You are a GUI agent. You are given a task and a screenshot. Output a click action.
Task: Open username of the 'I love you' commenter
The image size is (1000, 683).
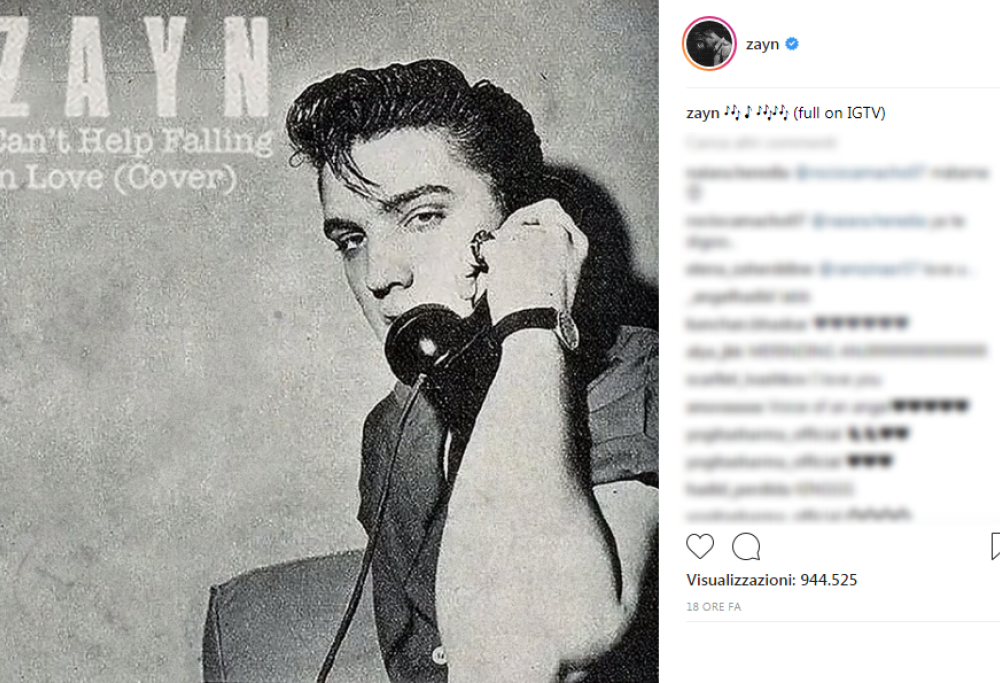(724, 379)
